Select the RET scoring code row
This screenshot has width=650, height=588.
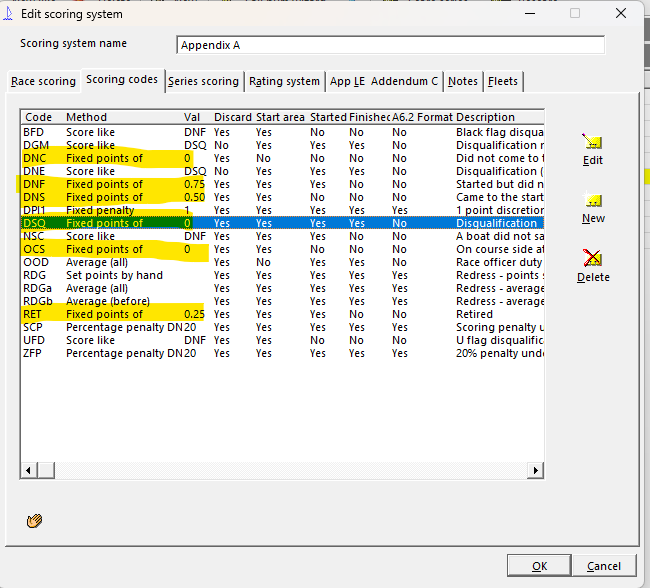tap(100, 314)
